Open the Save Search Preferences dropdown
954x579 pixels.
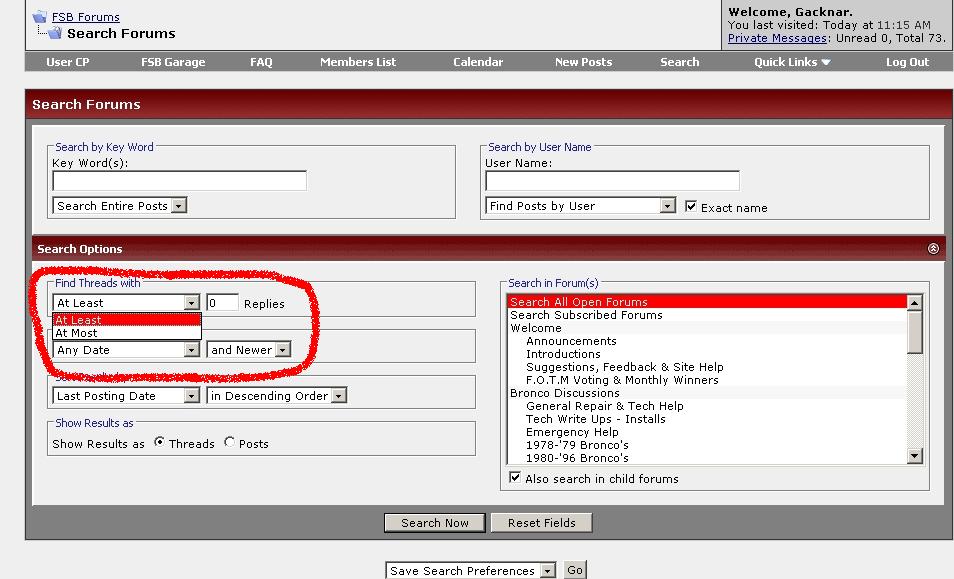point(470,570)
